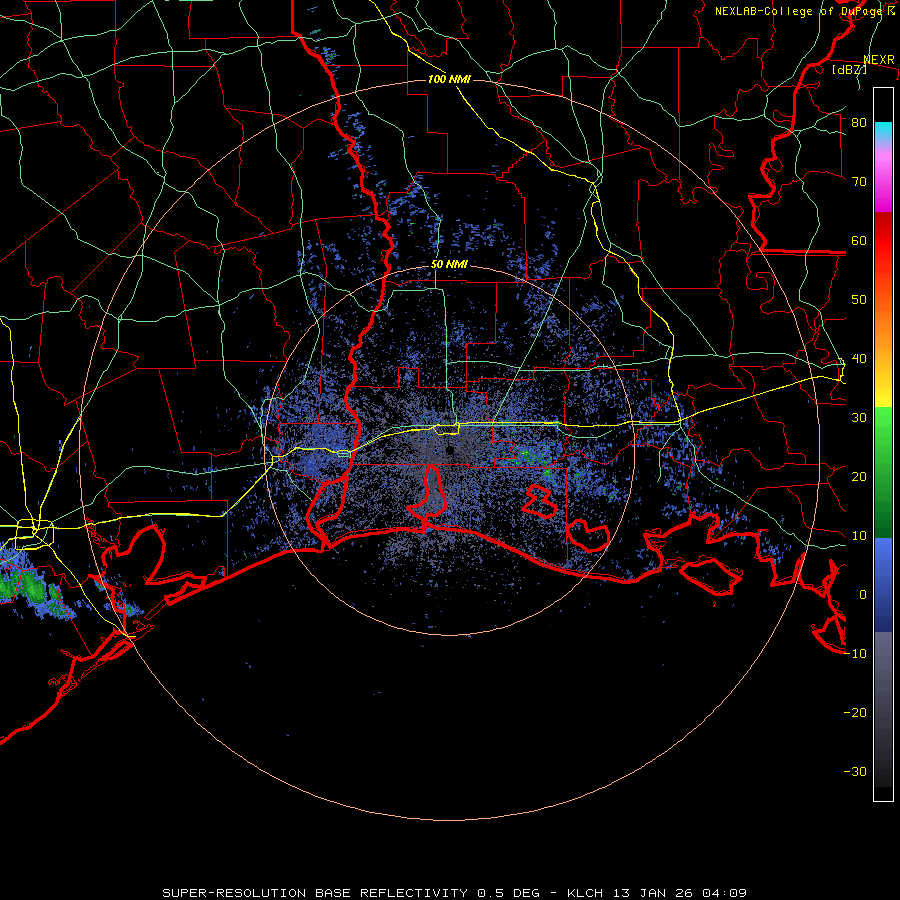The height and width of the screenshot is (900, 900).
Task: Click the 10 value on the dBZ scale
Action: (859, 536)
